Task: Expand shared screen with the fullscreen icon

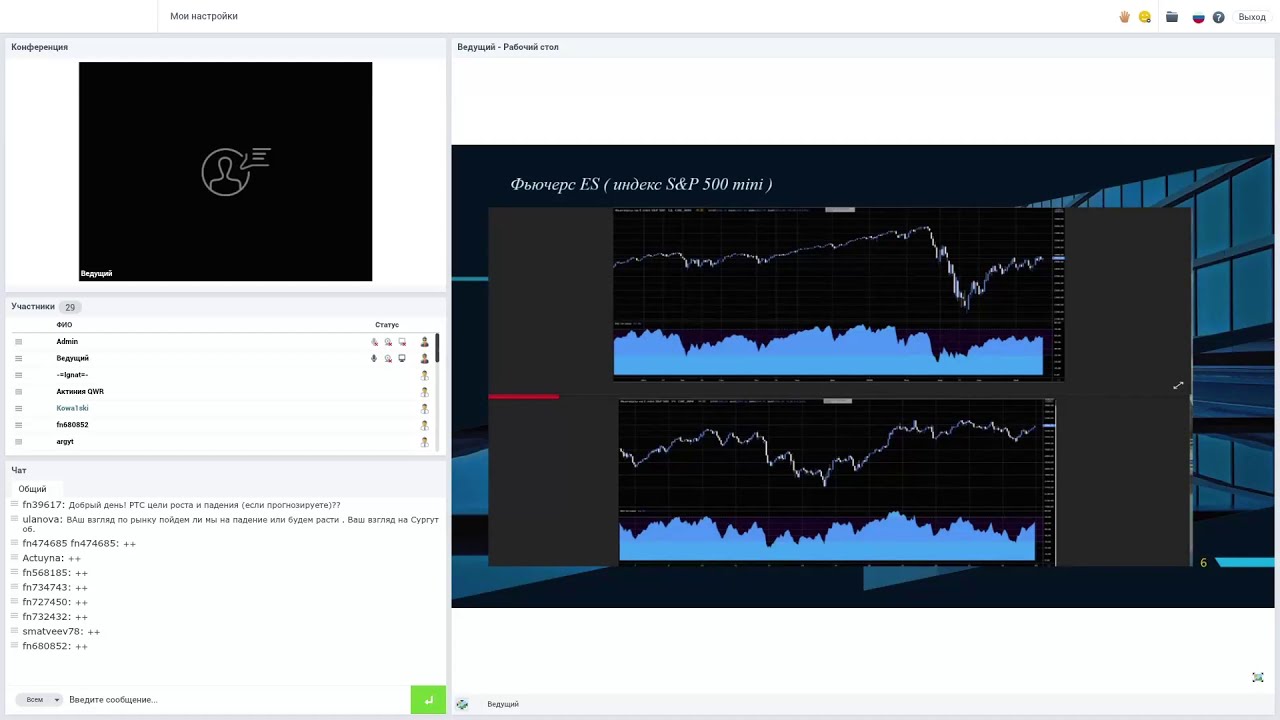Action: [1258, 678]
